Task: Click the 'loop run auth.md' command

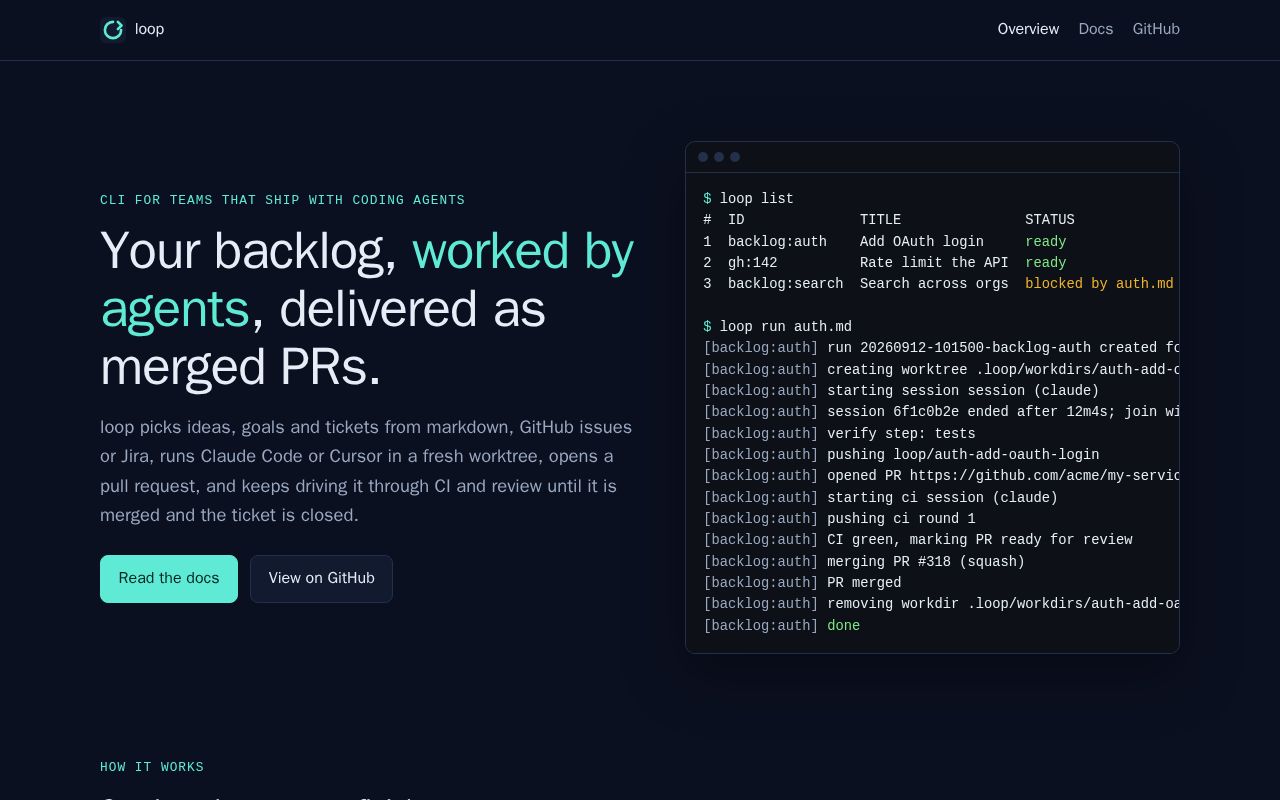Action: (786, 327)
